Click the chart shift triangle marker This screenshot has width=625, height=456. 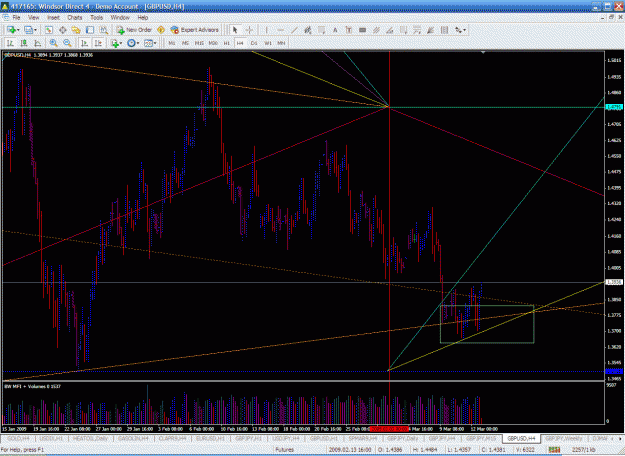point(483,52)
